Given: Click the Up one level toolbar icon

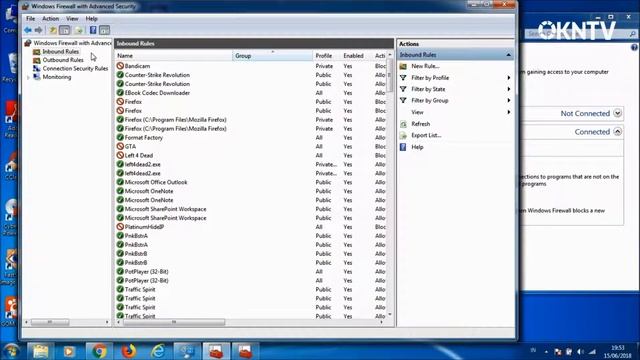Looking at the screenshot, I should coord(53,30).
